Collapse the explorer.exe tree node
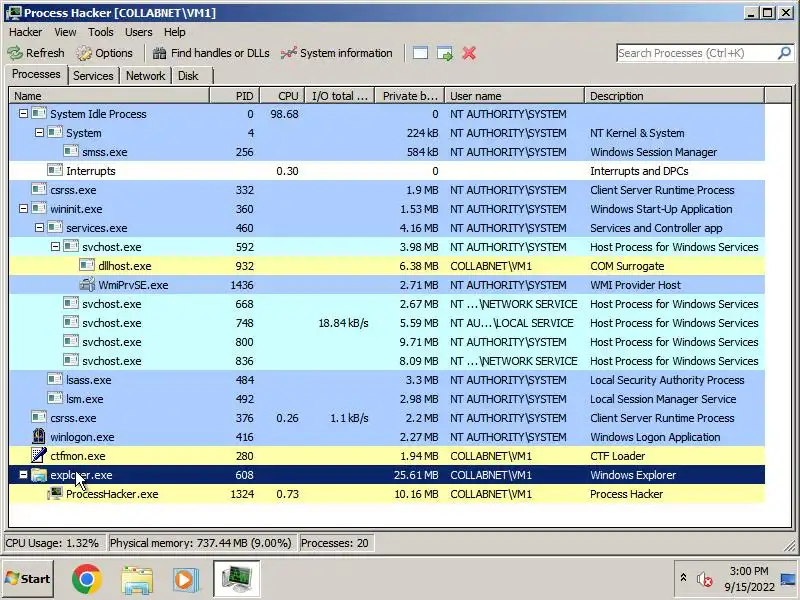The image size is (800, 600). tap(23, 474)
